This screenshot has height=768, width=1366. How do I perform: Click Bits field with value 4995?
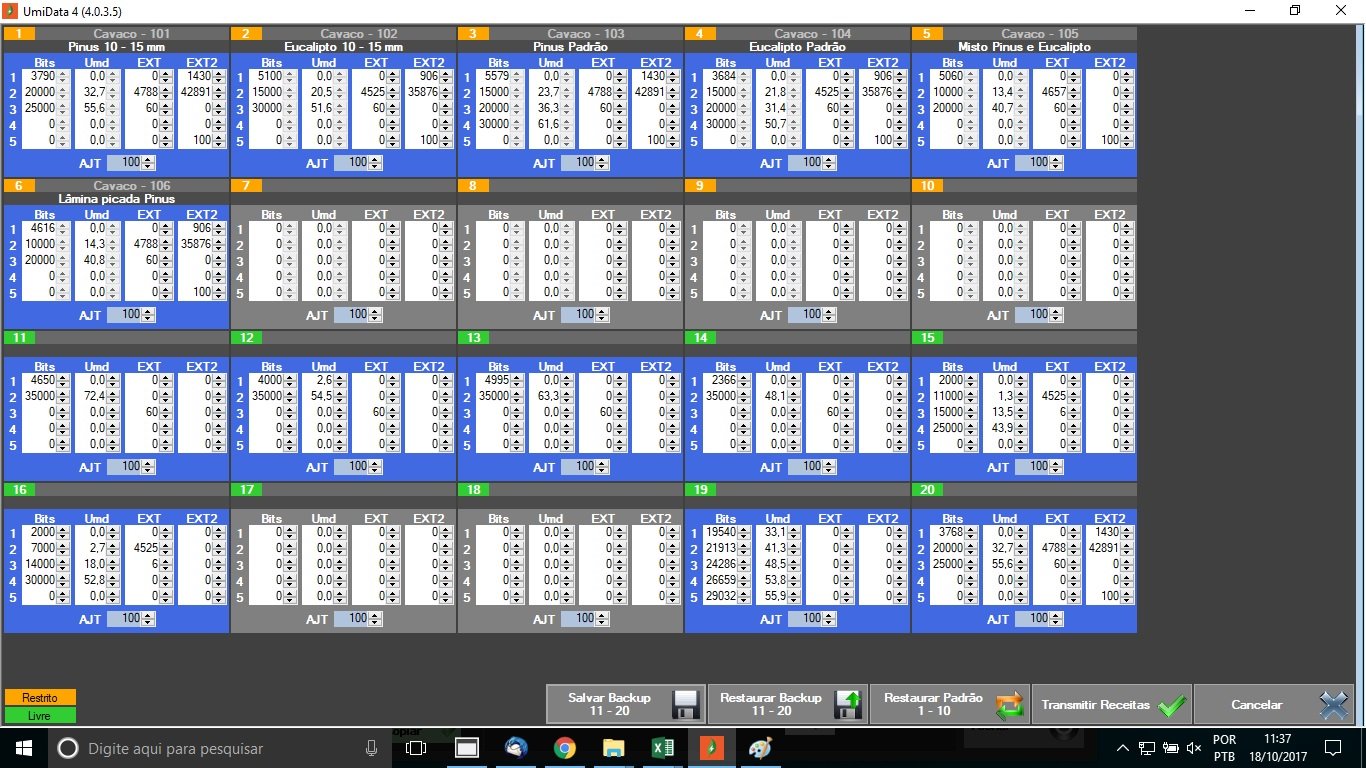click(x=501, y=380)
